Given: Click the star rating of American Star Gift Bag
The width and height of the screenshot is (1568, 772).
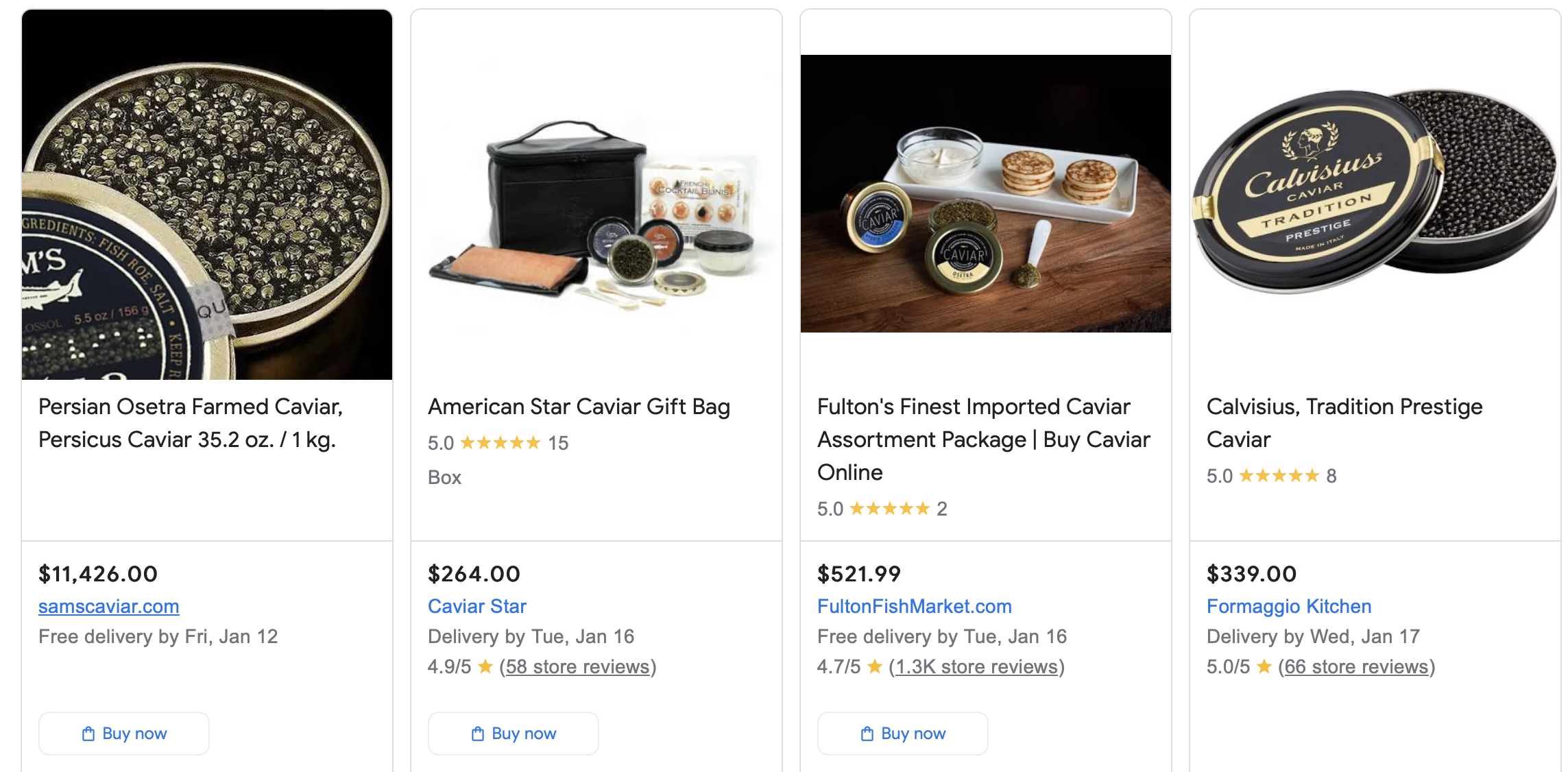Looking at the screenshot, I should coord(500,443).
